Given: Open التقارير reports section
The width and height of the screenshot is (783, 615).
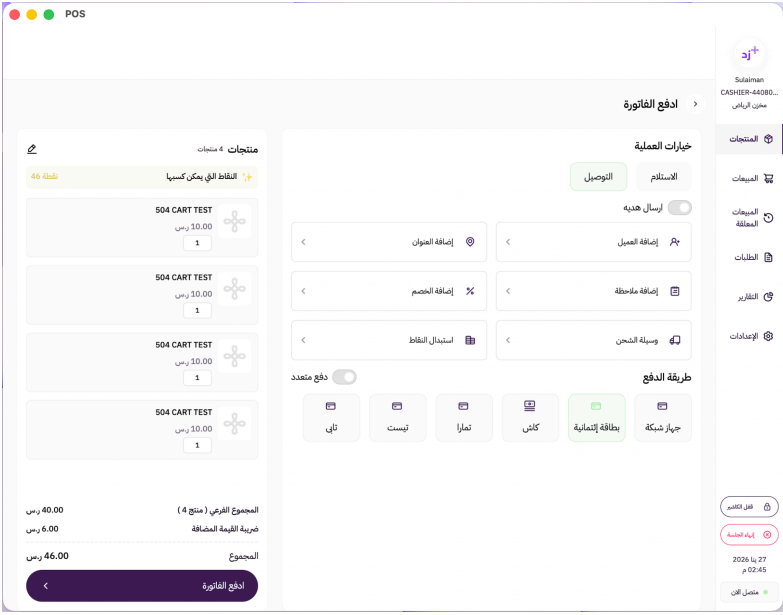Looking at the screenshot, I should click(749, 297).
